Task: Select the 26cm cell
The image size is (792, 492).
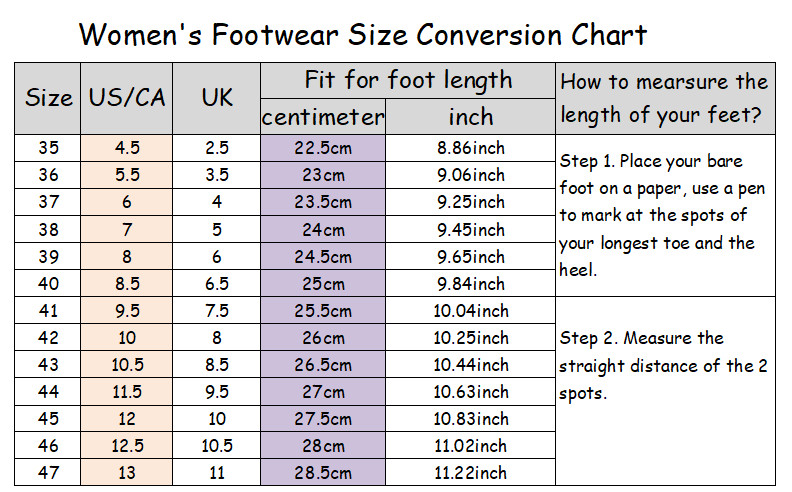Action: [323, 337]
